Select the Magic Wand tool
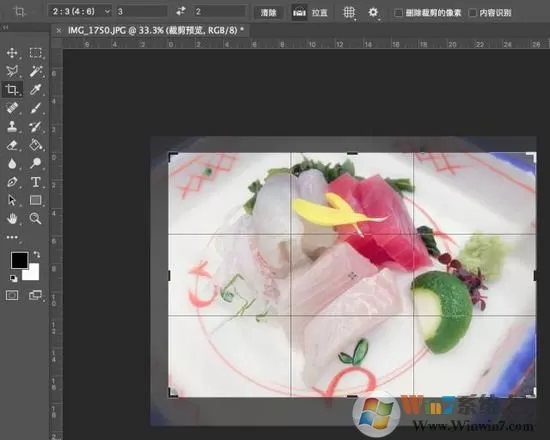The width and height of the screenshot is (550, 440). click(x=35, y=71)
